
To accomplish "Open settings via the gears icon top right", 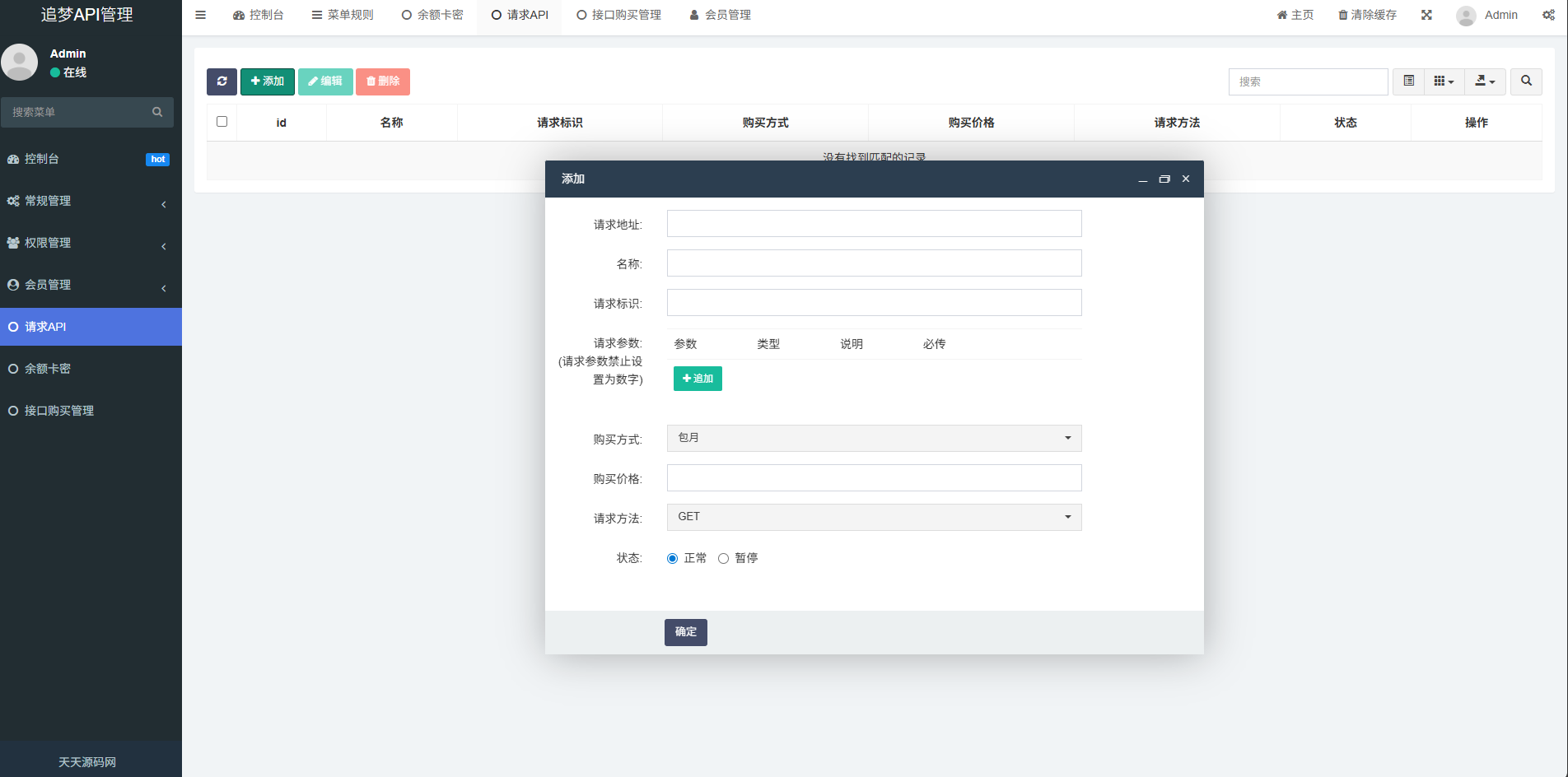I will [1549, 15].
